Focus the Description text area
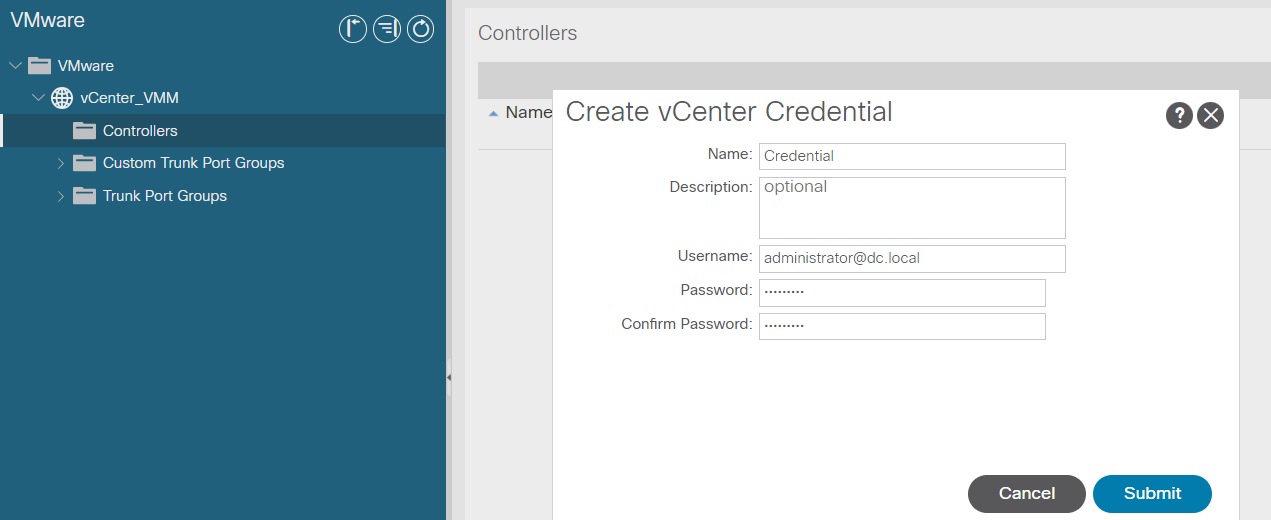 (x=912, y=208)
